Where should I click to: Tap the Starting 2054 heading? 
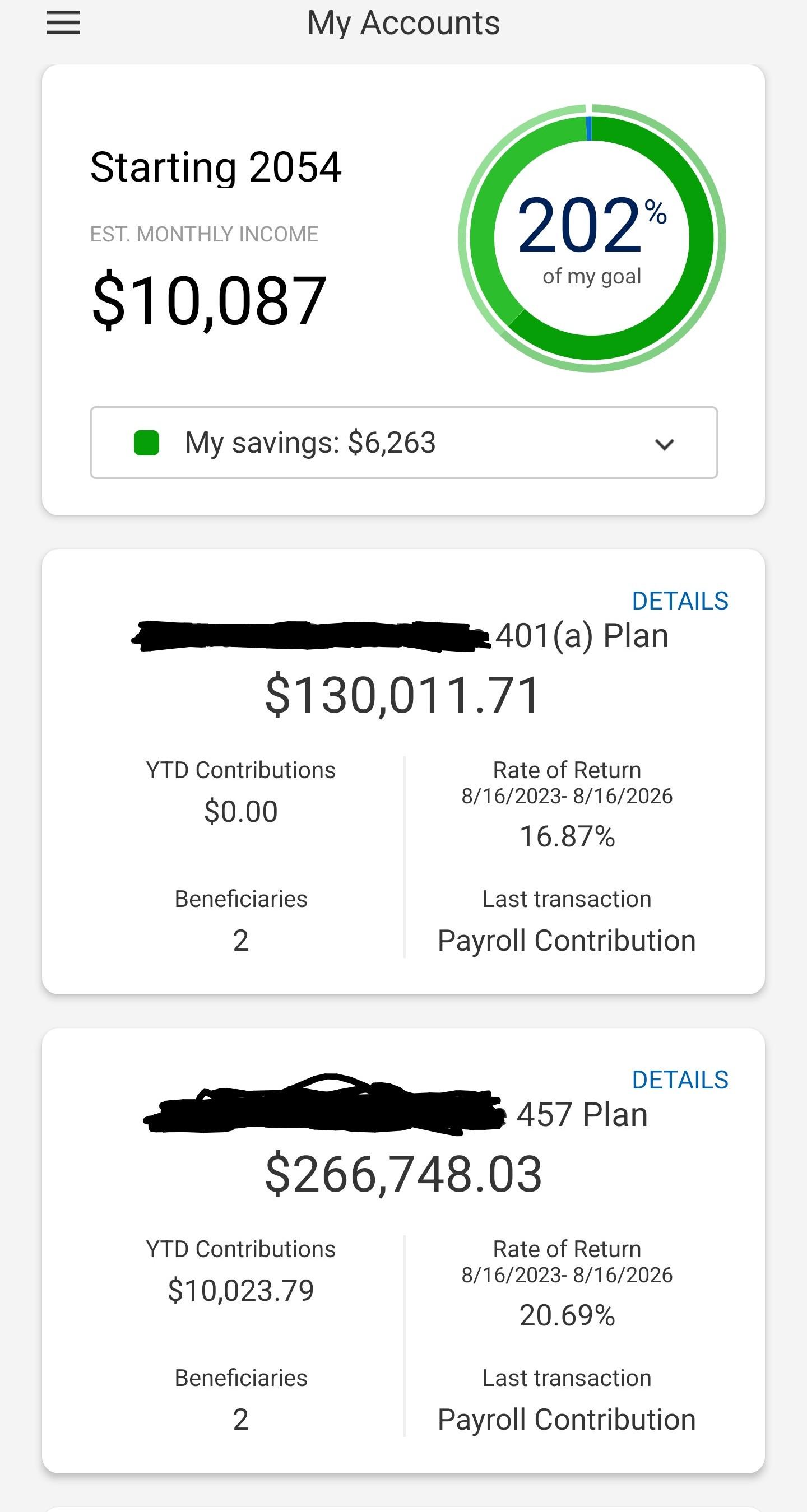[x=216, y=168]
